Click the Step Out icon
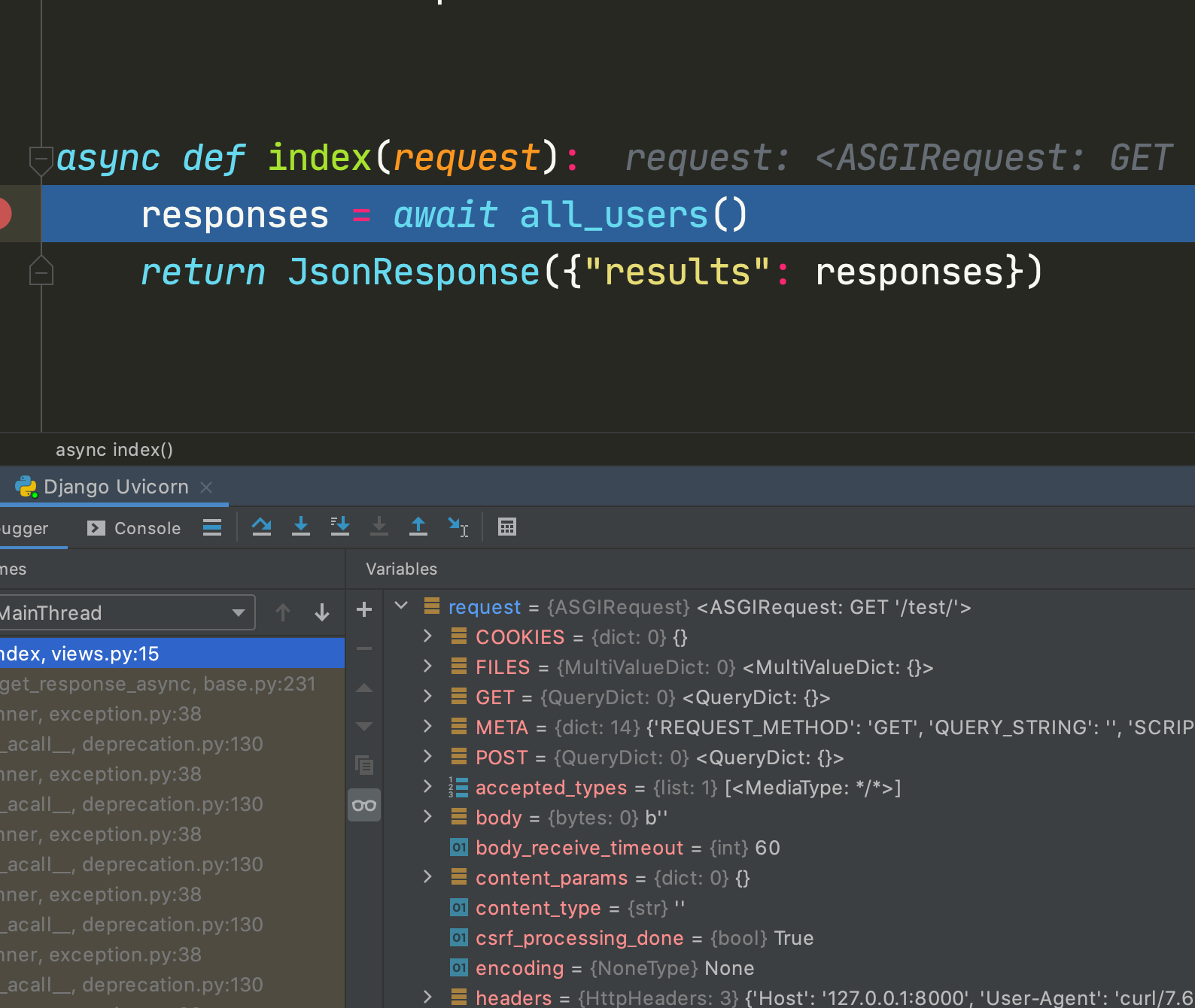Screen dimensions: 1195x1008 click(x=418, y=527)
